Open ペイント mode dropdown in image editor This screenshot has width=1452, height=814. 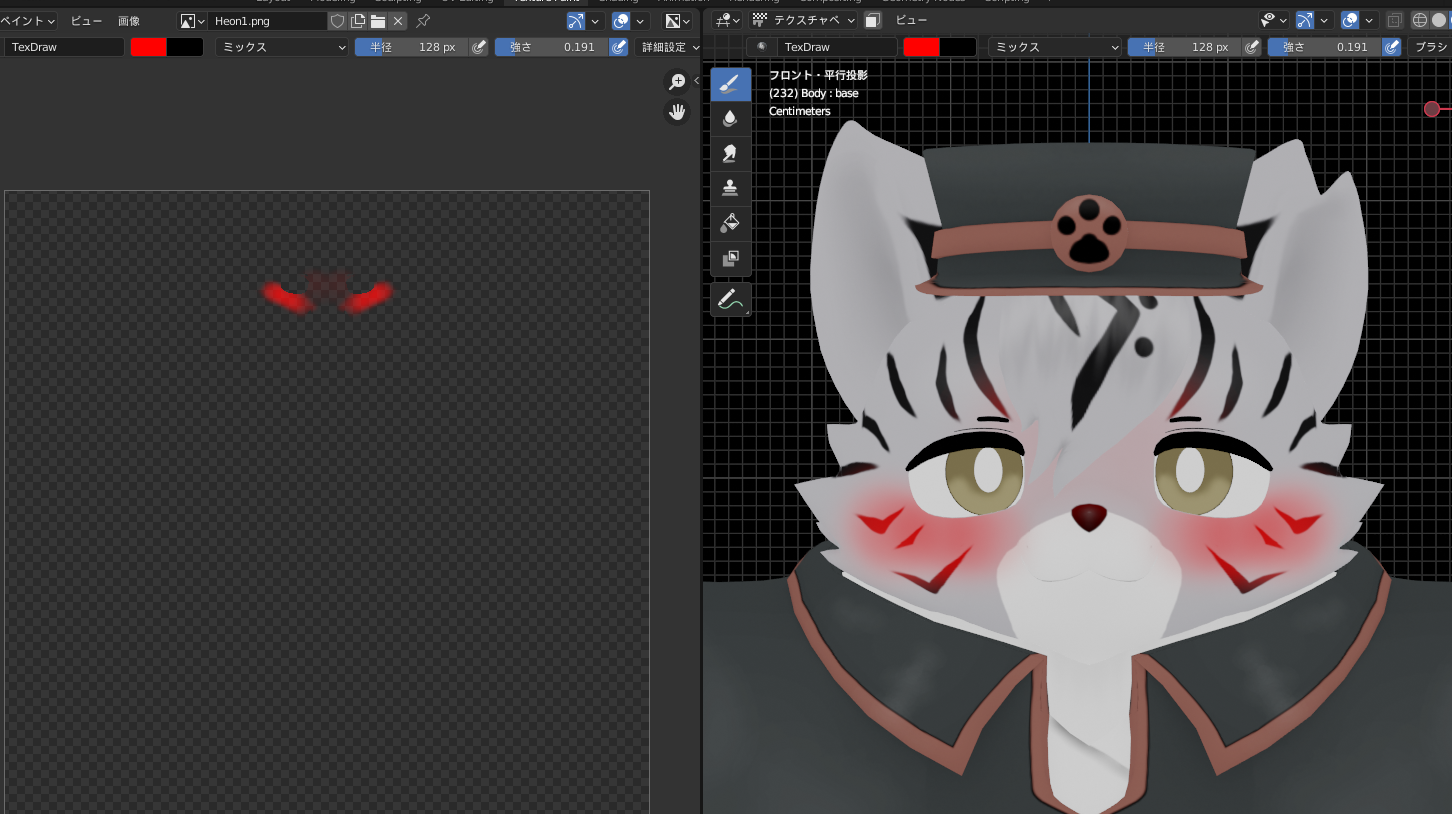coord(28,21)
